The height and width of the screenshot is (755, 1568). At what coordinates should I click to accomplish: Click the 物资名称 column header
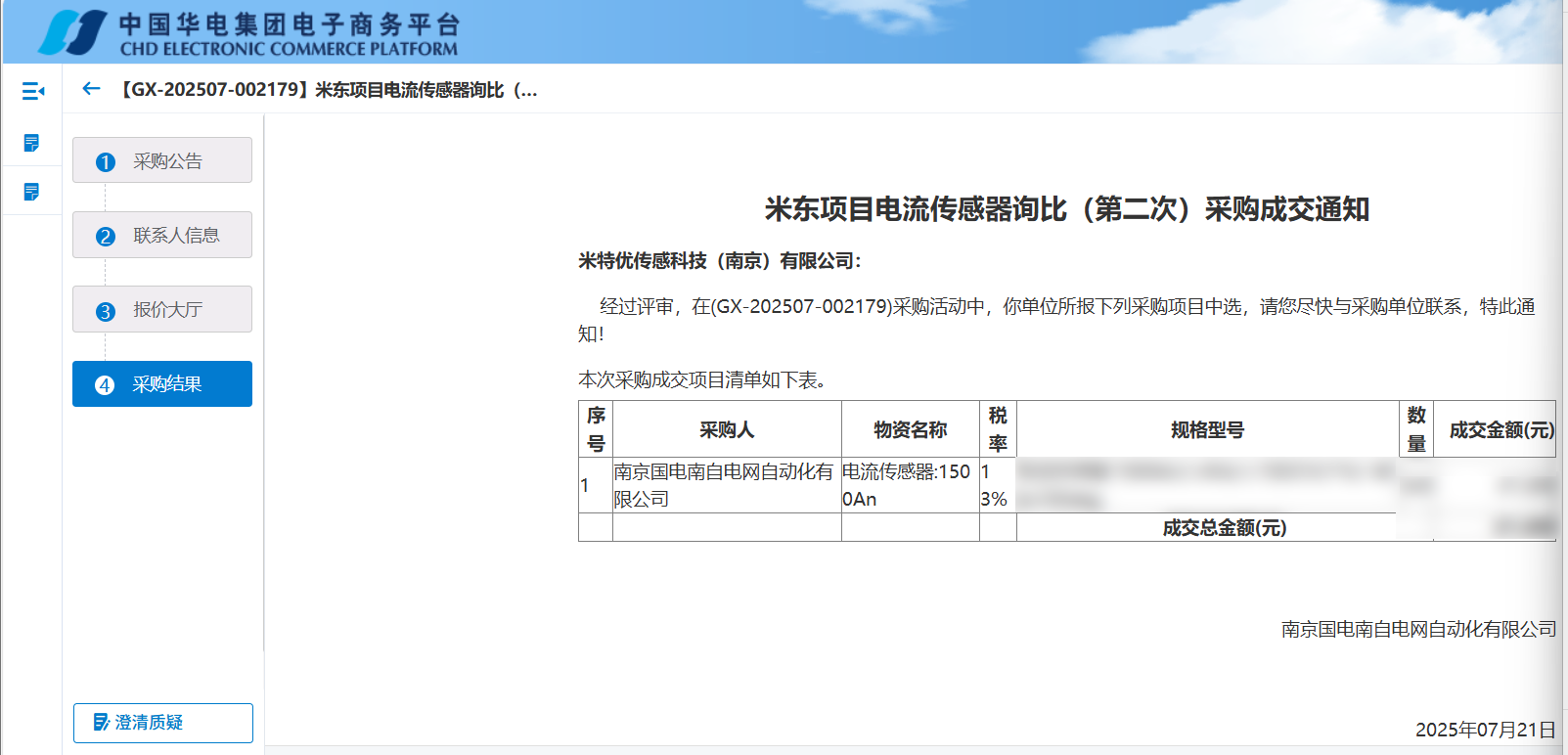click(x=910, y=429)
